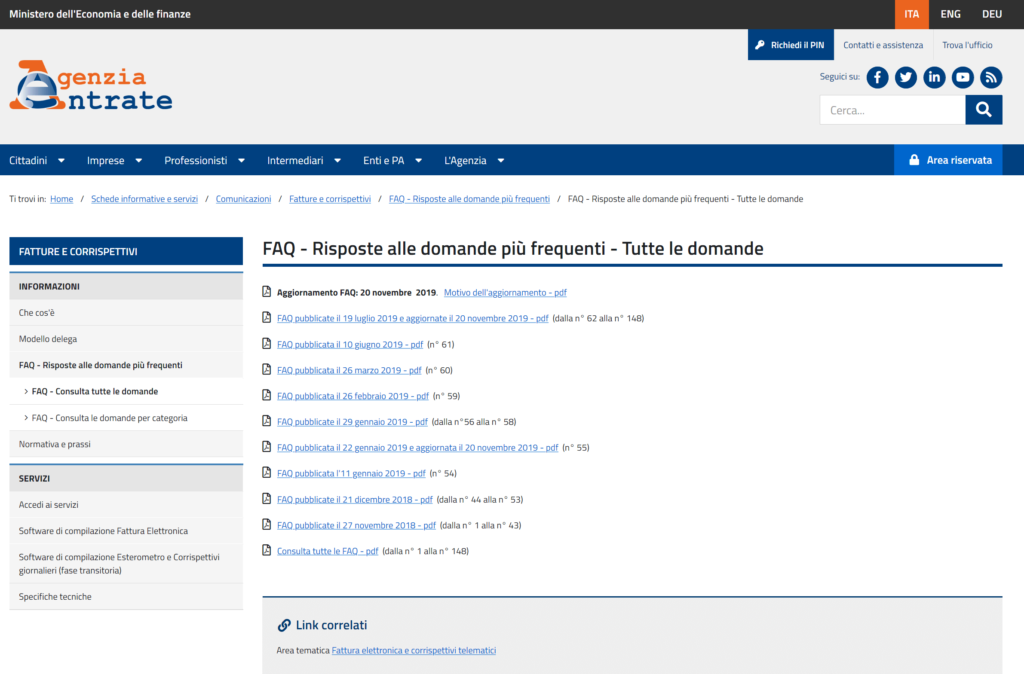
Task: Switch language to ITA
Action: [x=912, y=14]
